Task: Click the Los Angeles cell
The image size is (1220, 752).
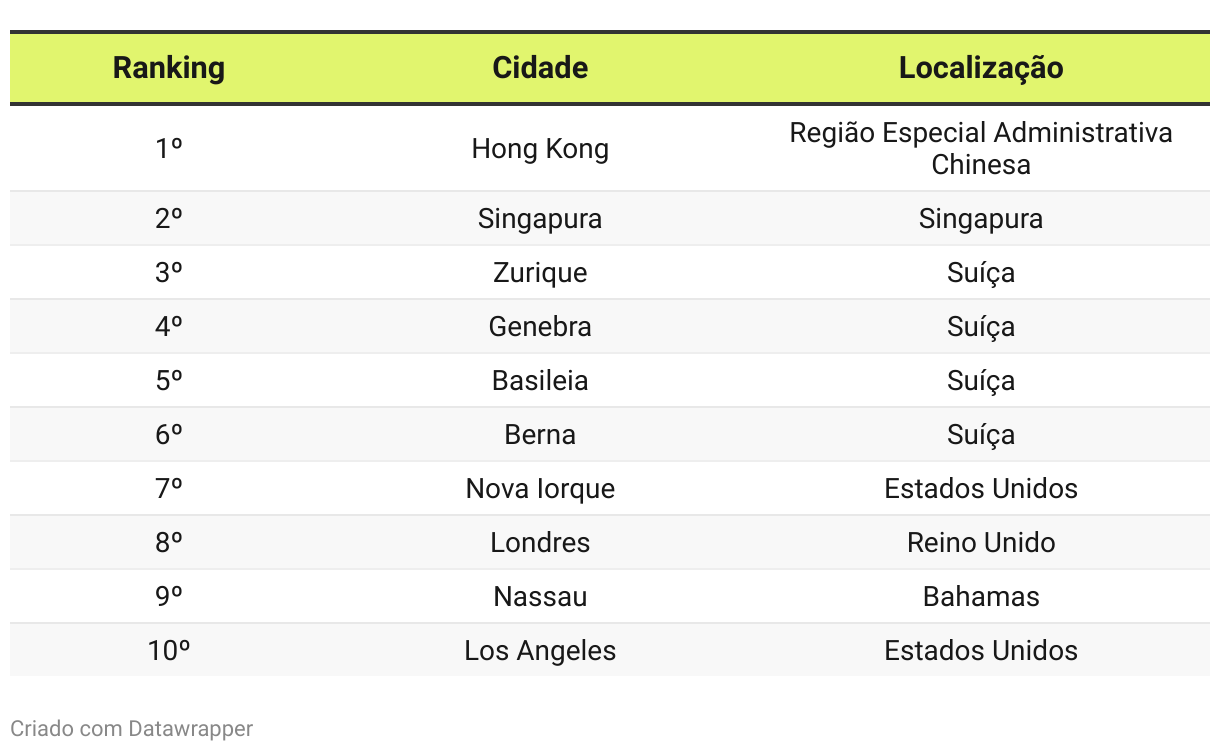Action: point(540,651)
